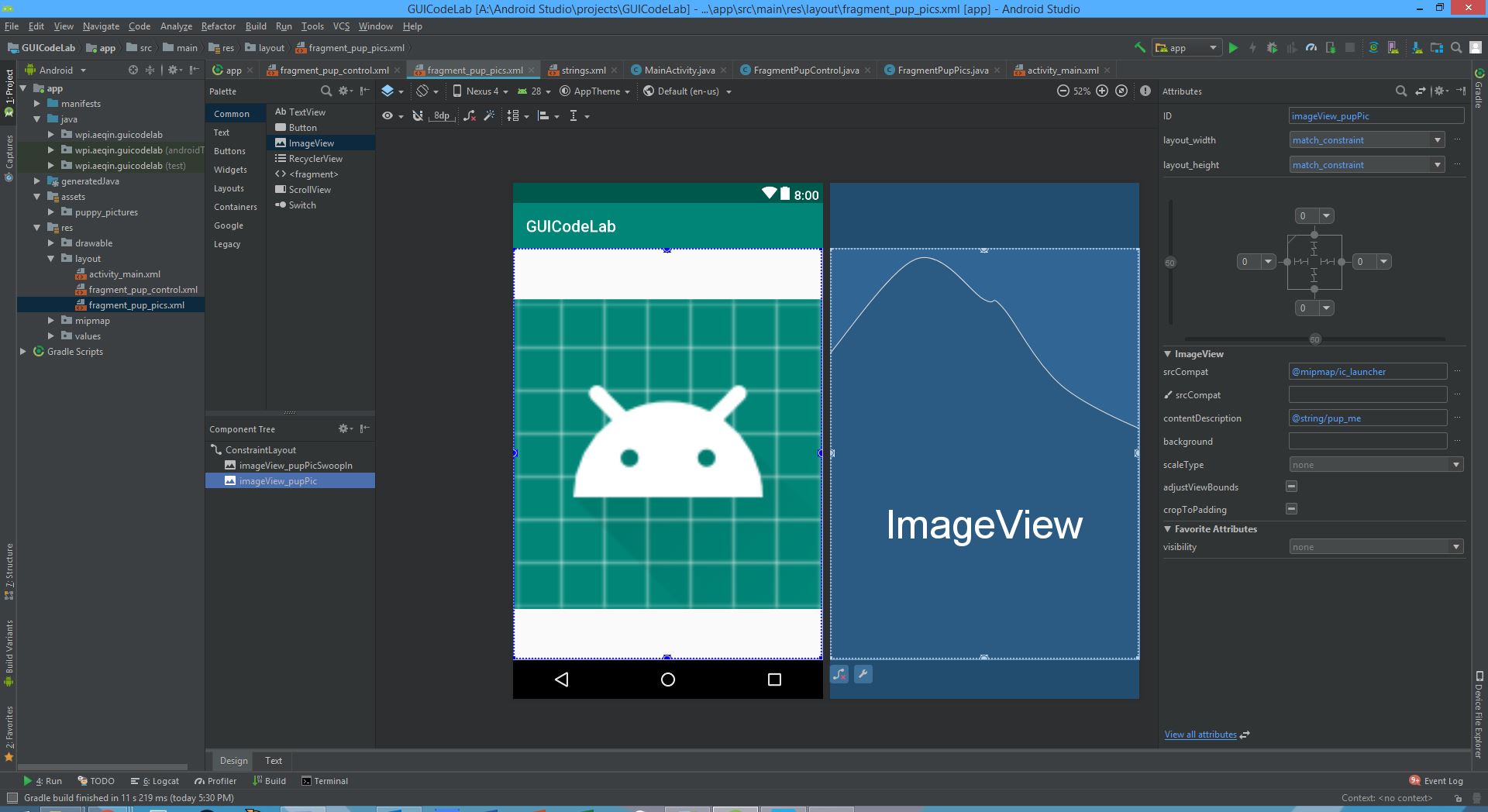The width and height of the screenshot is (1488, 812).
Task: Click Component Tree settings gear icon
Action: pyautogui.click(x=345, y=428)
